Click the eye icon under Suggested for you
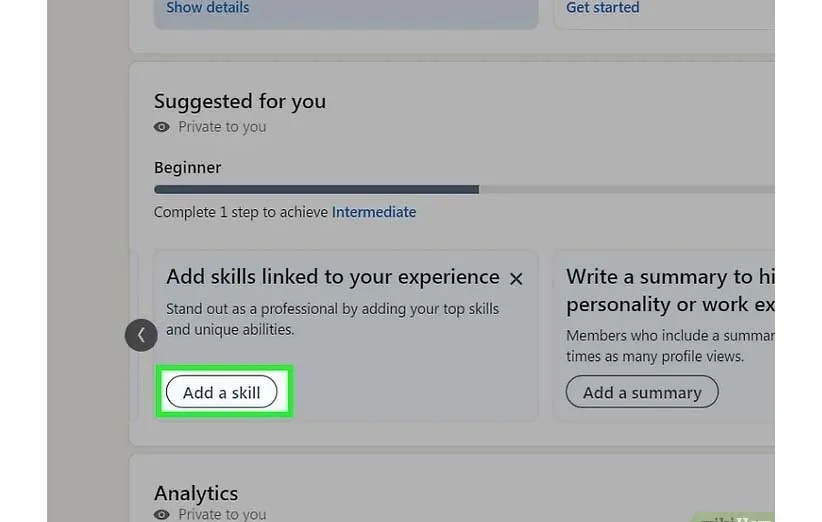 tap(162, 127)
